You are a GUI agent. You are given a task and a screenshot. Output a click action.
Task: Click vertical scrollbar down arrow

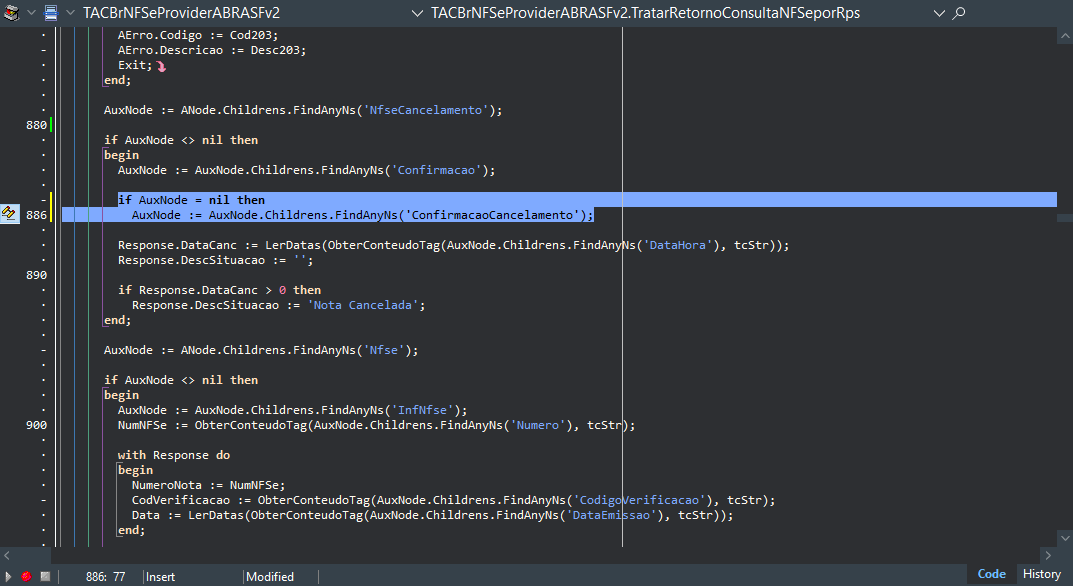click(1065, 537)
